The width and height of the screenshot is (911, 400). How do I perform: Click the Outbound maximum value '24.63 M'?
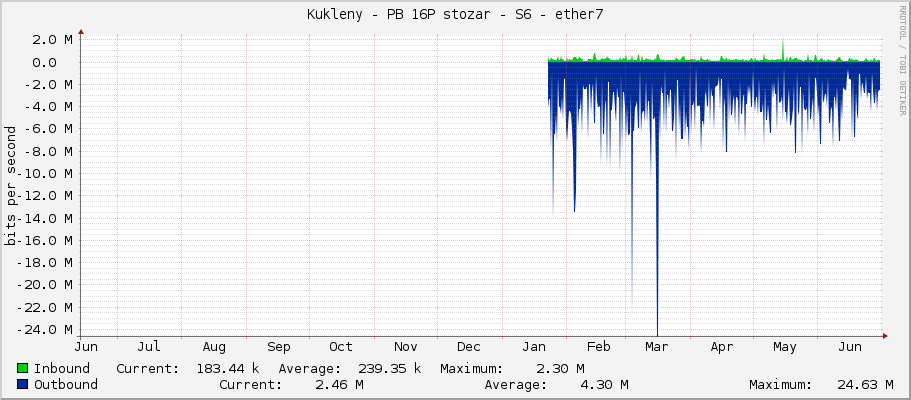coord(865,384)
